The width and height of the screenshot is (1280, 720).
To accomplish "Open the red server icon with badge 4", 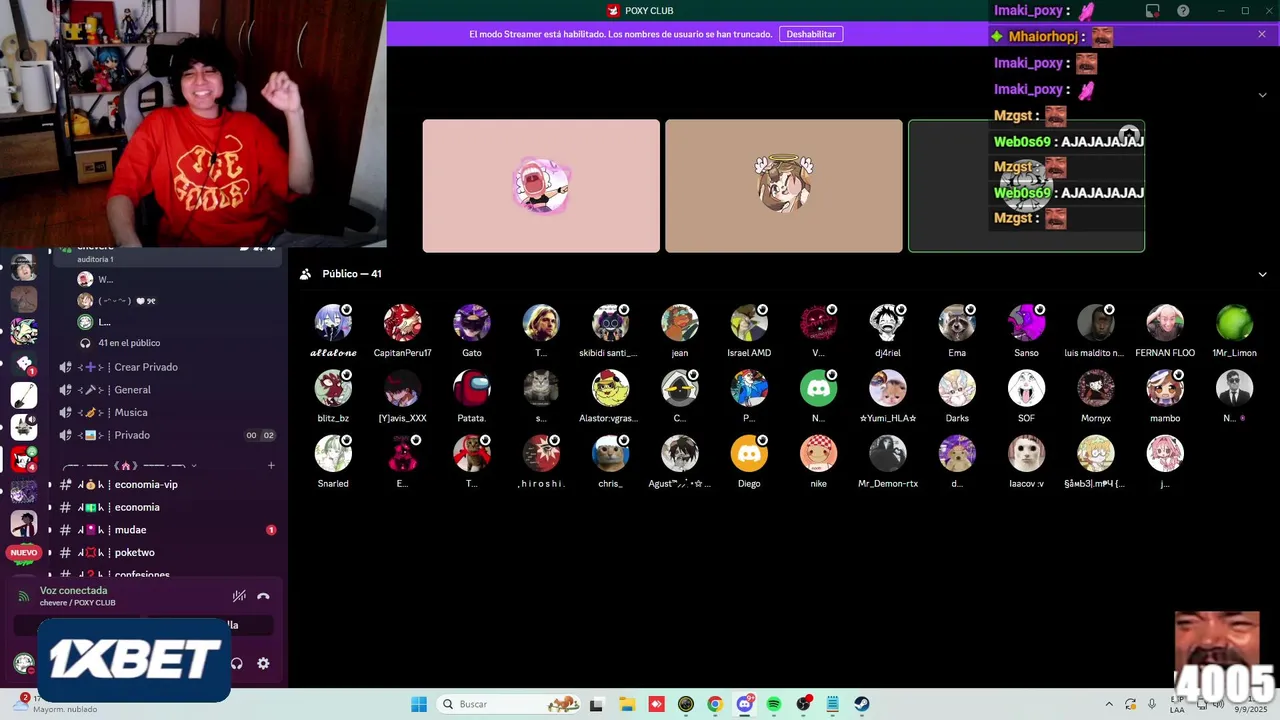I will click(24, 460).
